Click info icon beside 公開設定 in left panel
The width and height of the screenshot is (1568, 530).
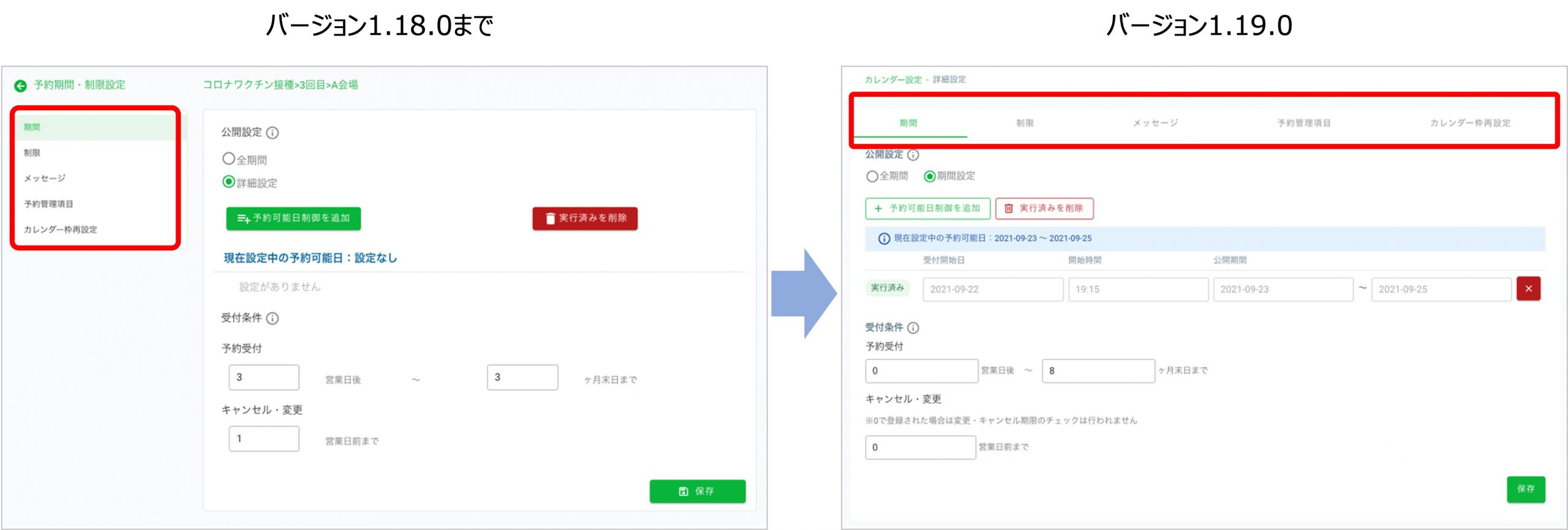[x=273, y=133]
